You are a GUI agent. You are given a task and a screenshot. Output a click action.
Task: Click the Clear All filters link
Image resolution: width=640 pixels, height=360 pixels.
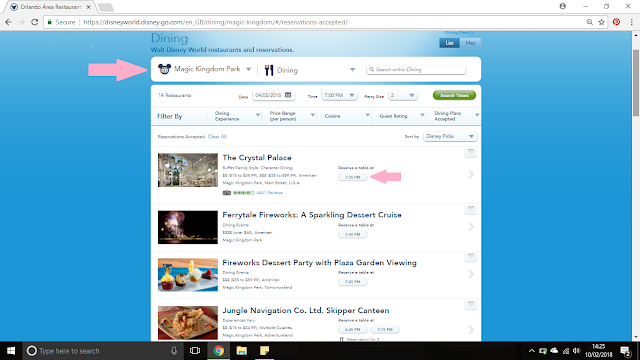(217, 137)
